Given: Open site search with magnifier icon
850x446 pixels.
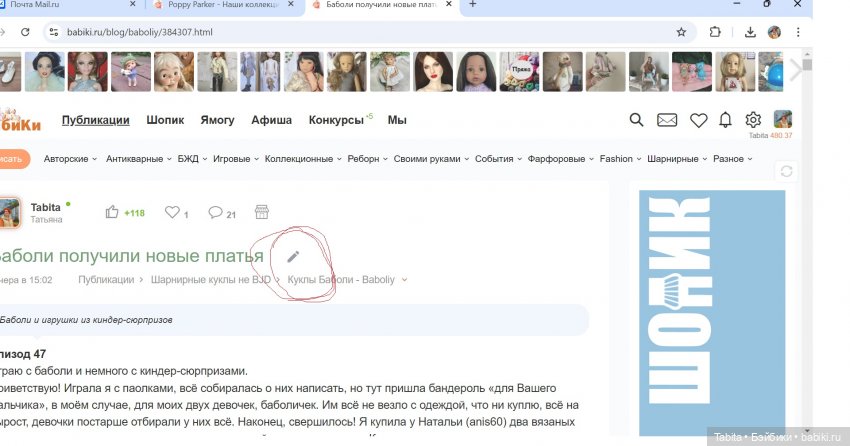Looking at the screenshot, I should click(x=636, y=120).
